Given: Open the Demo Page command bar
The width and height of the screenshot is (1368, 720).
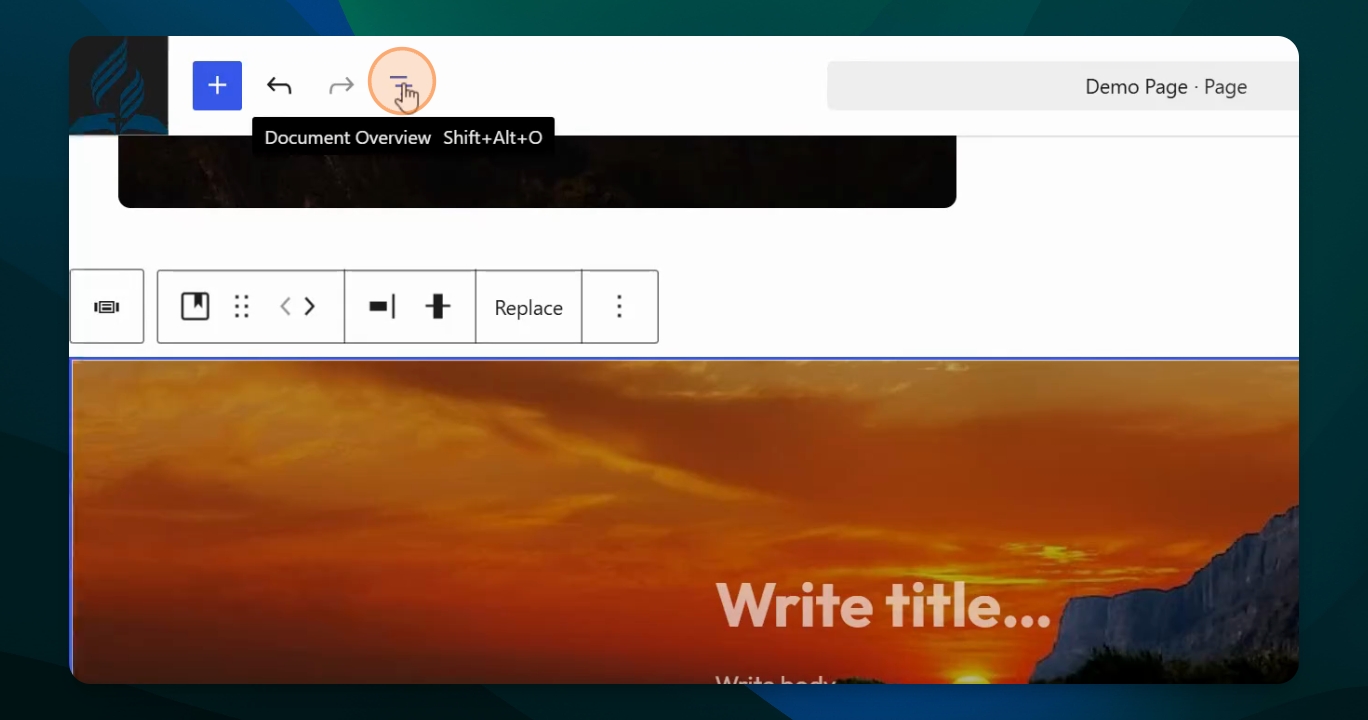Looking at the screenshot, I should point(1063,87).
